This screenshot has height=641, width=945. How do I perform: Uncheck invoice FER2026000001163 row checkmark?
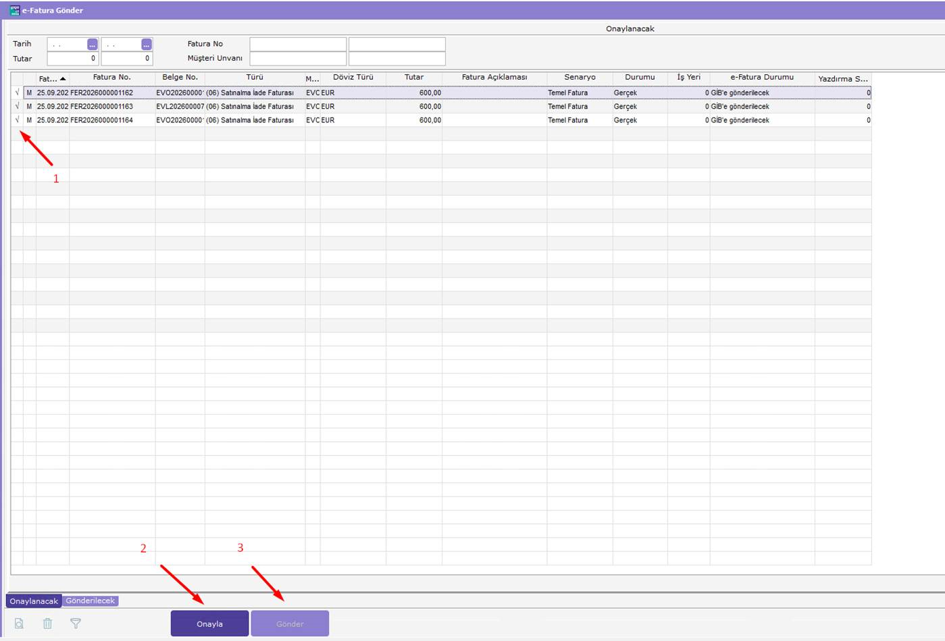point(17,106)
